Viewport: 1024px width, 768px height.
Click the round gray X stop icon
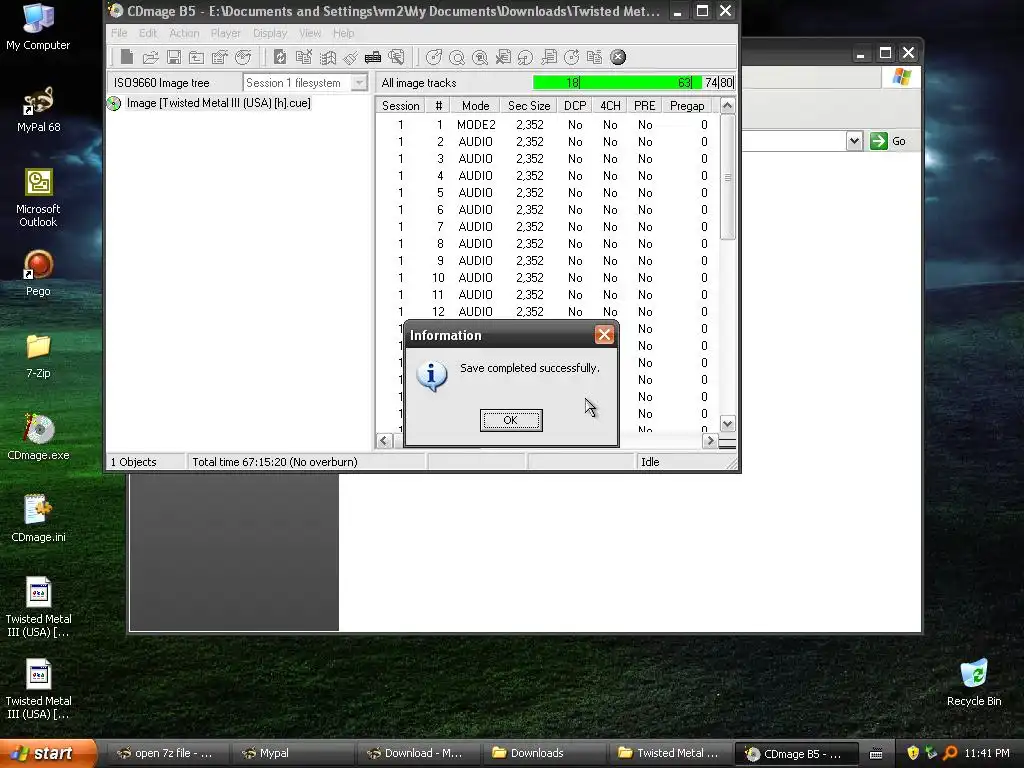618,57
